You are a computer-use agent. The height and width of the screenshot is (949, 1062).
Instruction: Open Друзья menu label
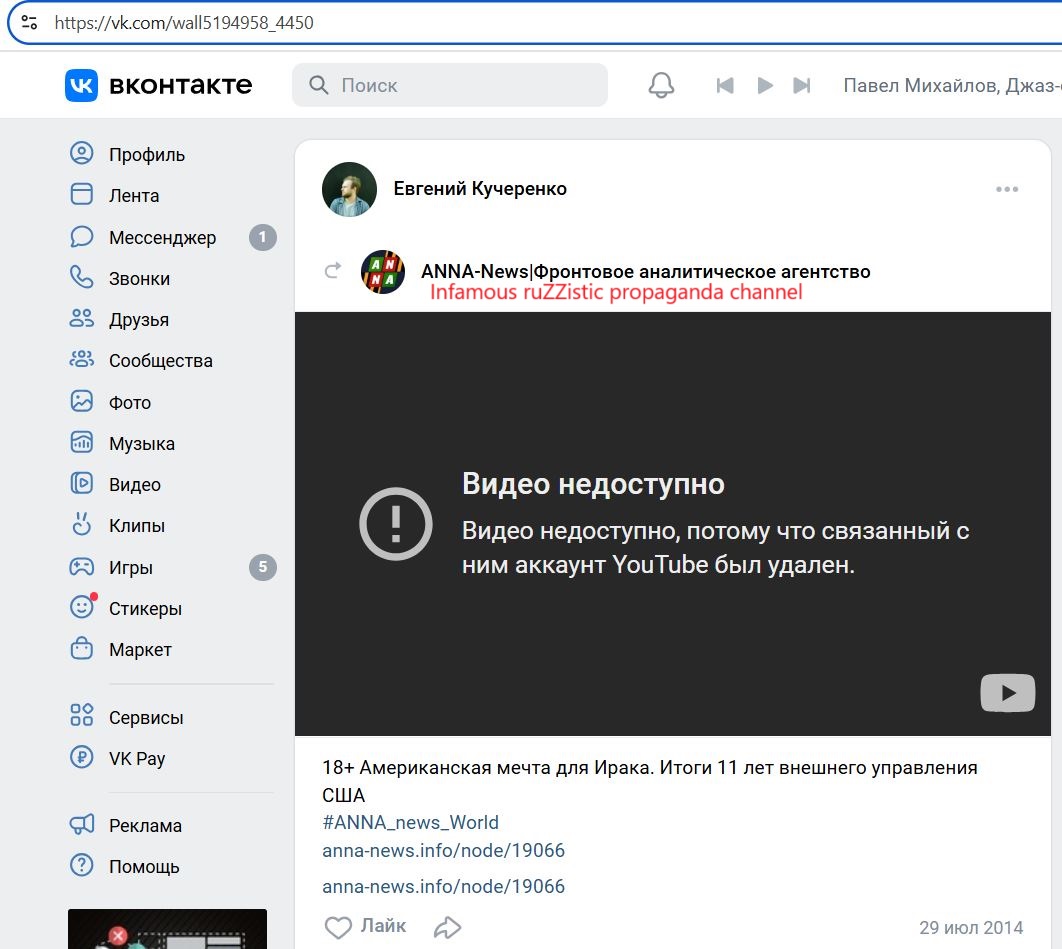point(139,320)
